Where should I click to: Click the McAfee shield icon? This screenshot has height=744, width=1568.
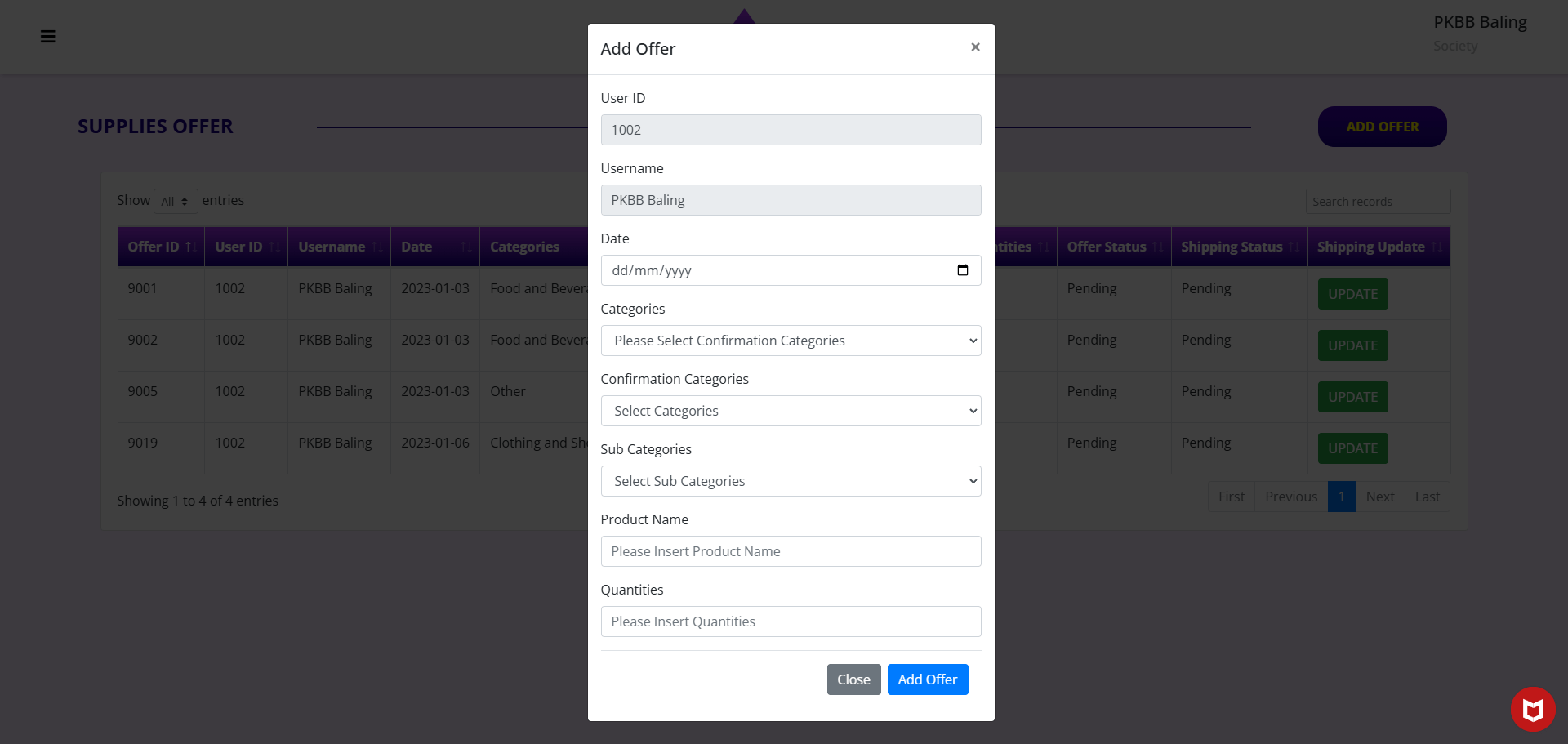[1532, 709]
